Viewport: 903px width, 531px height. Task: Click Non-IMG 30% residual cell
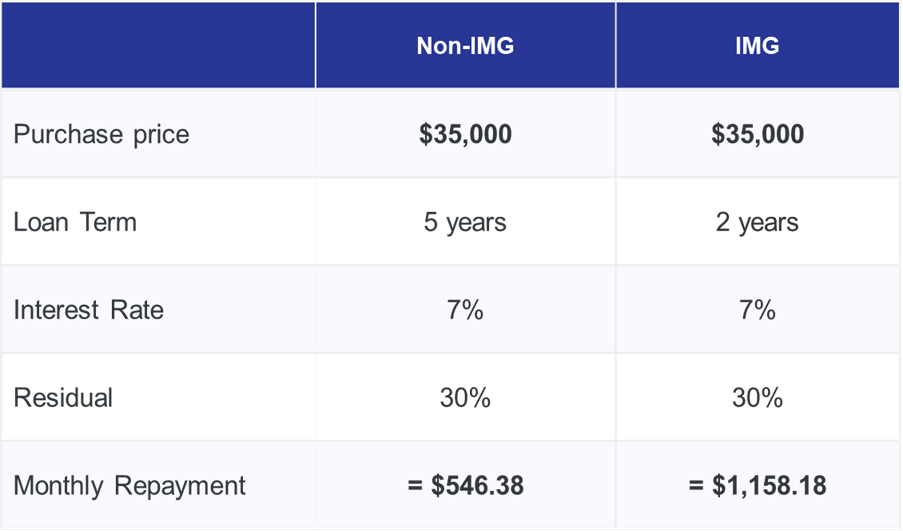(x=465, y=398)
